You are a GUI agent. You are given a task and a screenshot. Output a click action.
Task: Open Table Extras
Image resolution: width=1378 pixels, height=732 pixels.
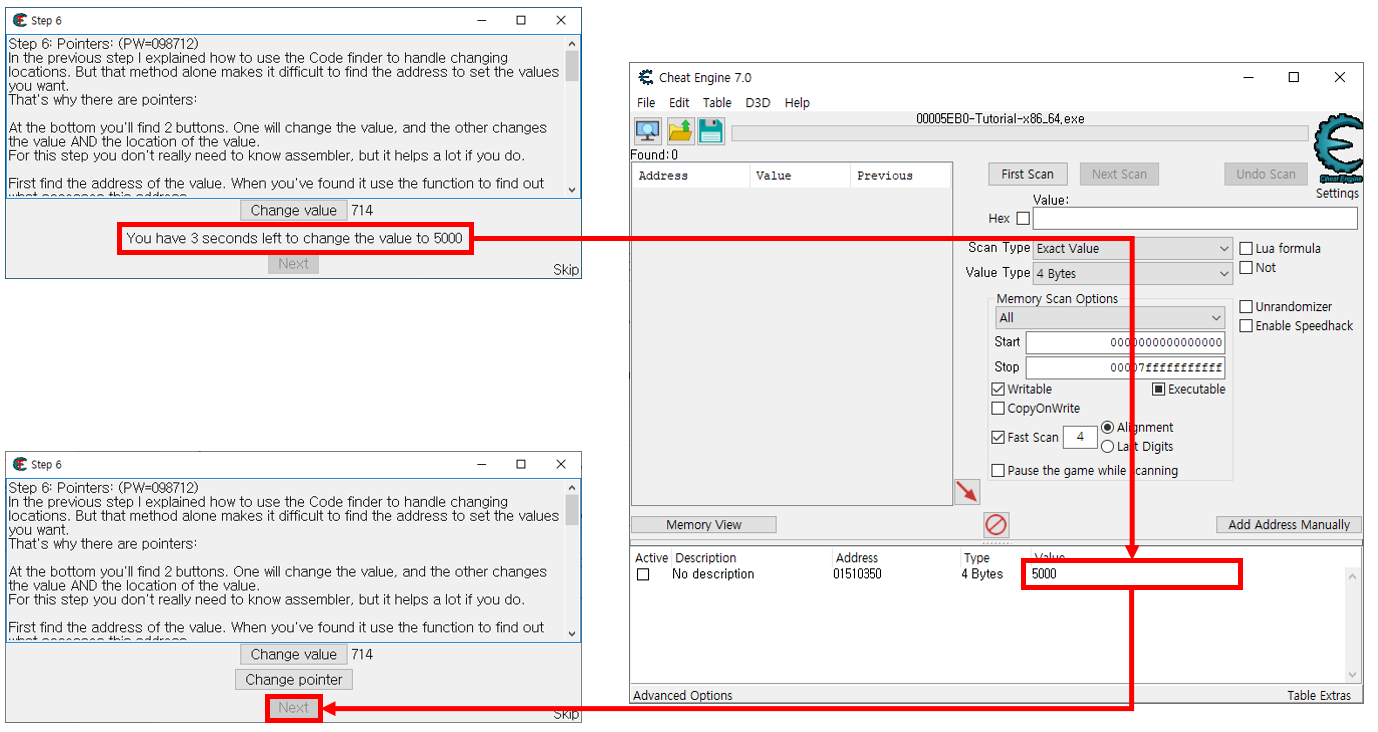click(x=1318, y=695)
